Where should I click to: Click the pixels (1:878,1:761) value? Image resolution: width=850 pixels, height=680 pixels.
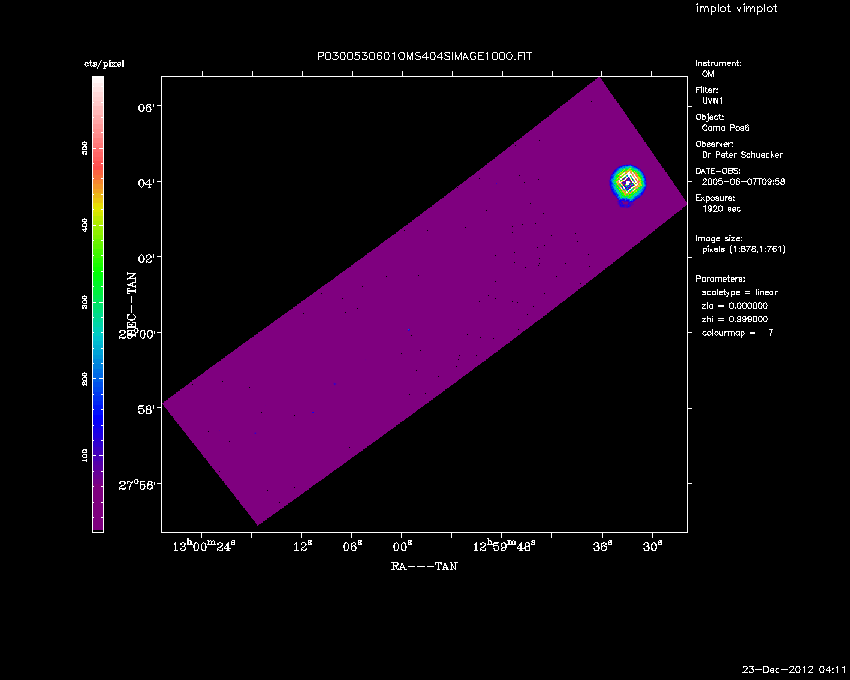pos(744,249)
